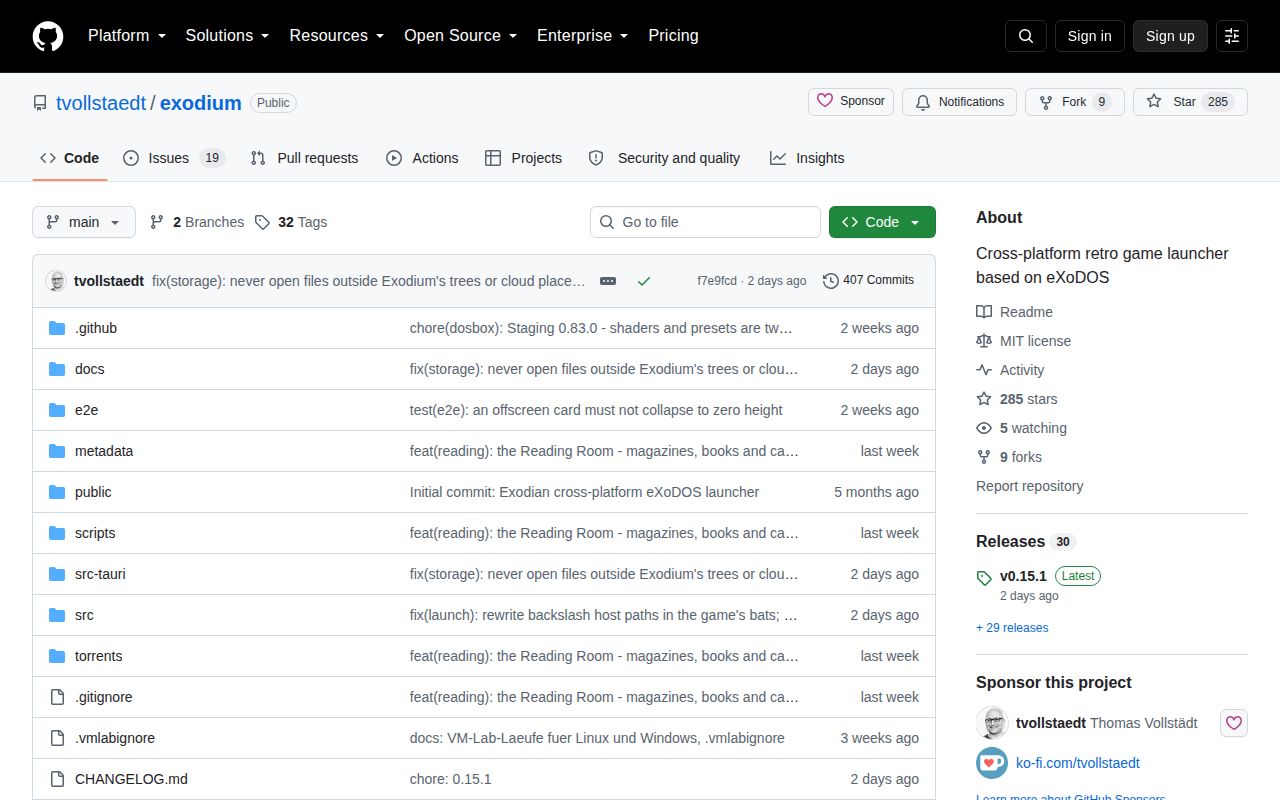Go to the GitHub homepage logo
Image resolution: width=1280 pixels, height=800 pixels.
pyautogui.click(x=48, y=36)
